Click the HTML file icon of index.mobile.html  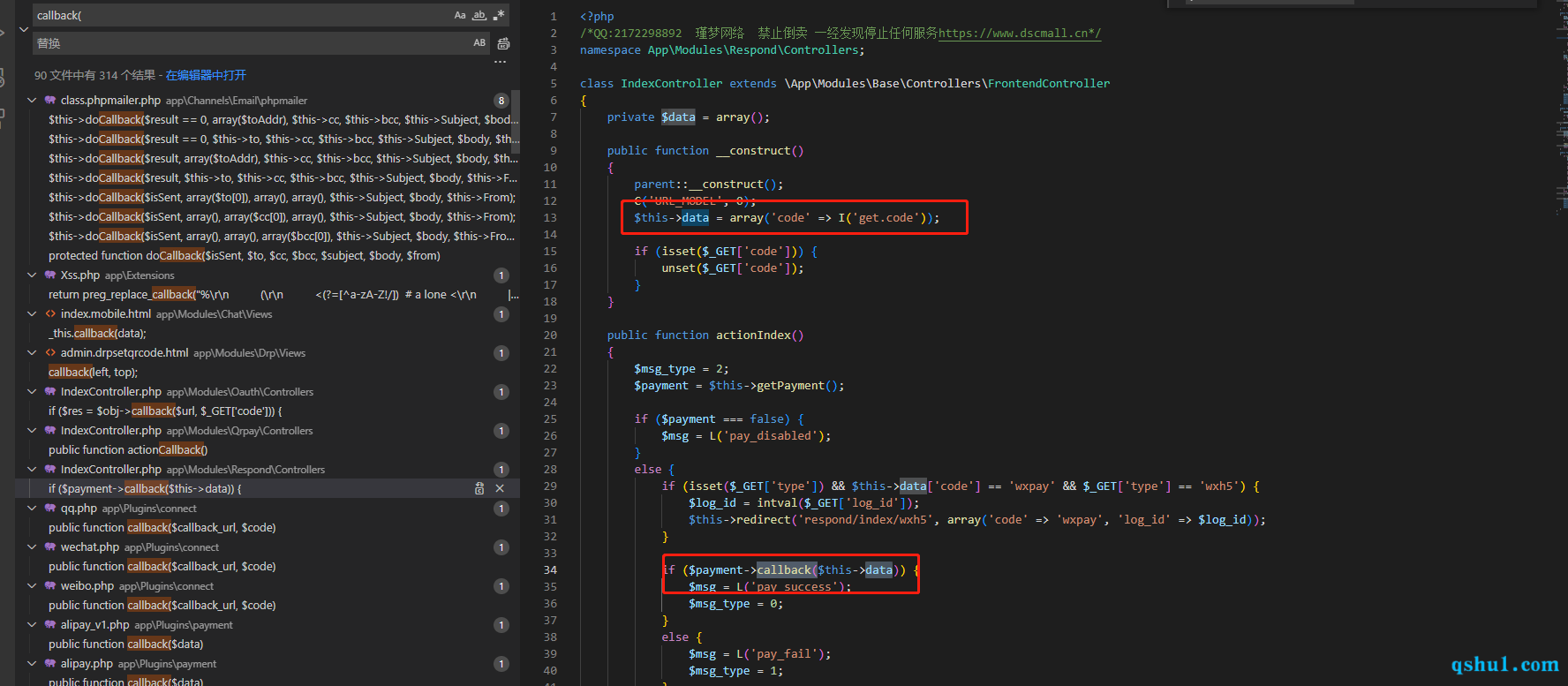click(50, 314)
